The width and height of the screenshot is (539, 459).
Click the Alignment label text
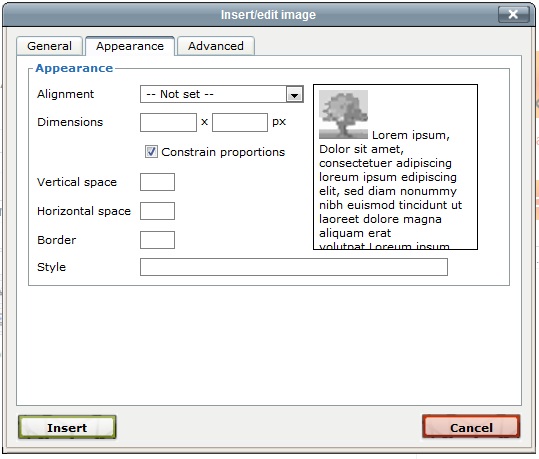pyautogui.click(x=65, y=94)
